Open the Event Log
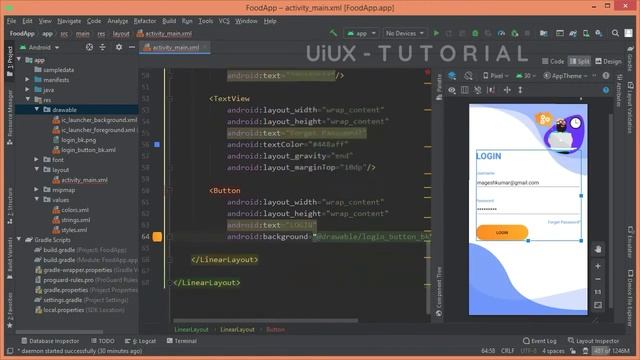This screenshot has height=360, width=640. click(540, 341)
